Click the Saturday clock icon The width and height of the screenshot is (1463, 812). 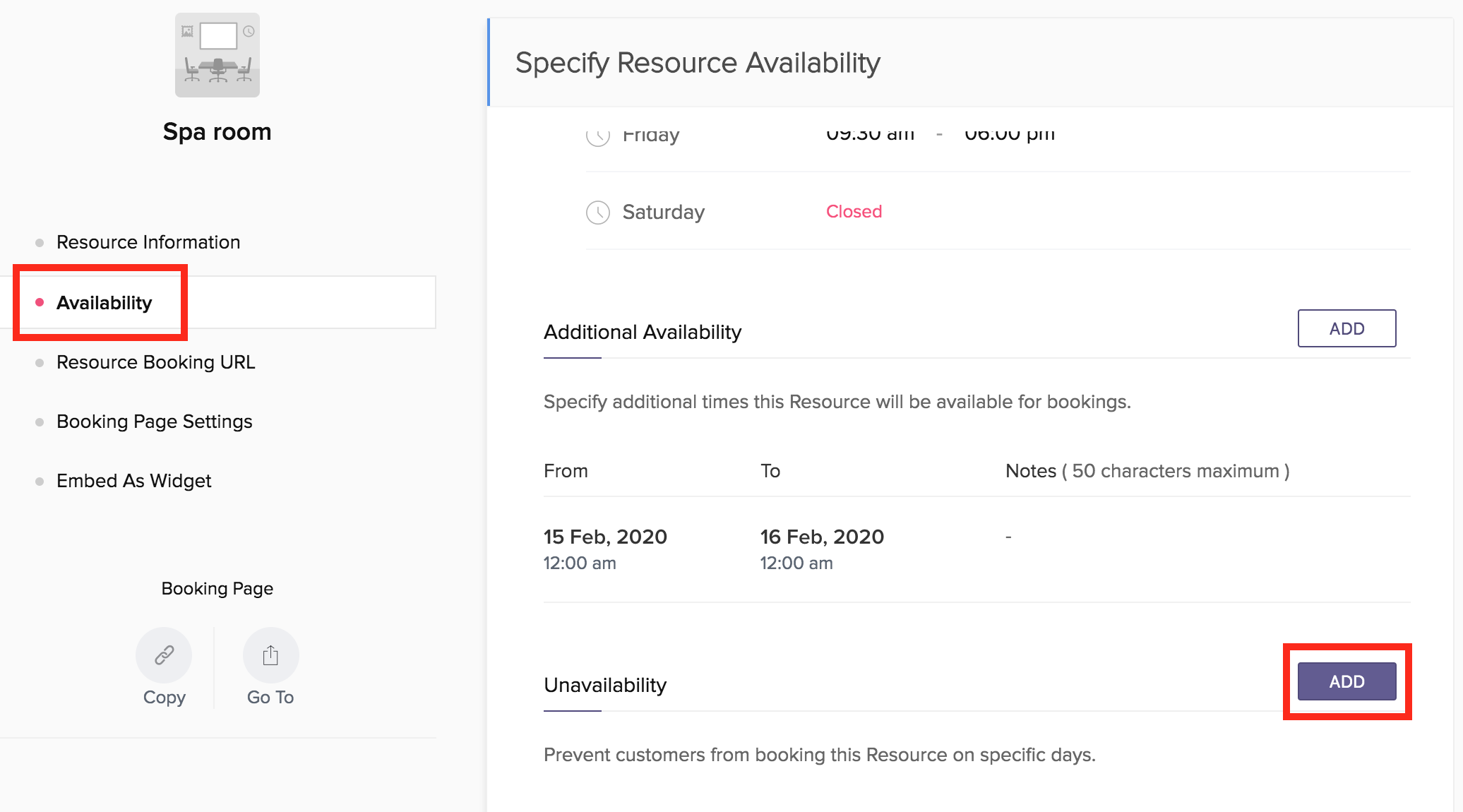[x=597, y=212]
